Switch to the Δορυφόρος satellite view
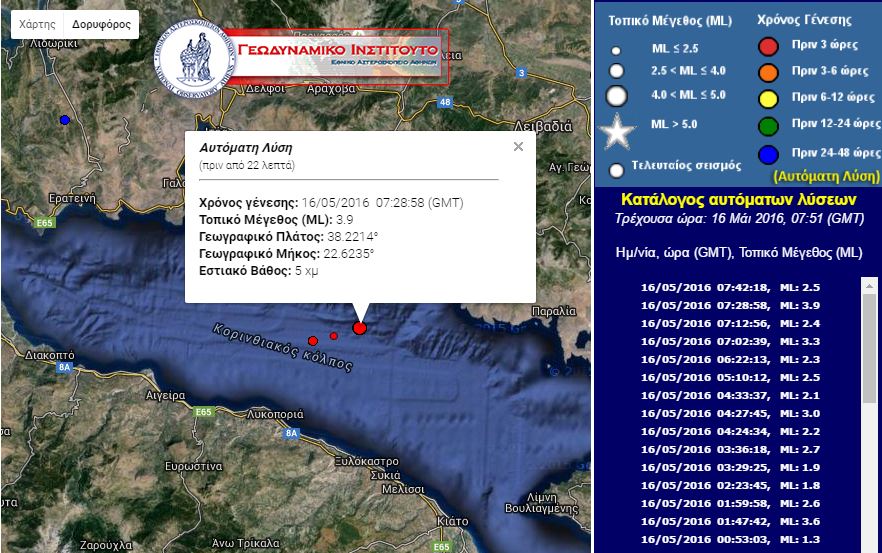Image resolution: width=882 pixels, height=553 pixels. coord(102,24)
